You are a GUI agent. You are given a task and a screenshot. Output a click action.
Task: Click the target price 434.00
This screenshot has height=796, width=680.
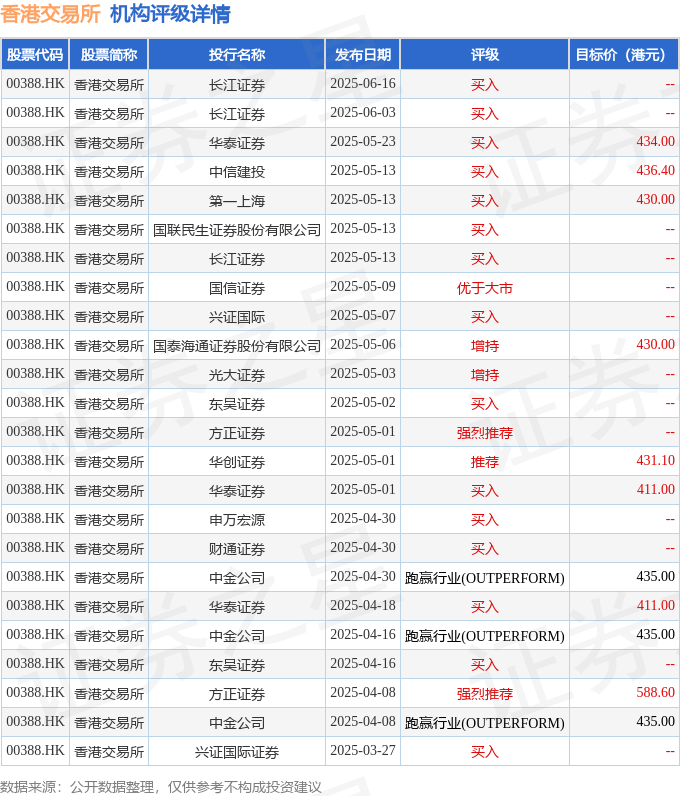click(x=655, y=141)
